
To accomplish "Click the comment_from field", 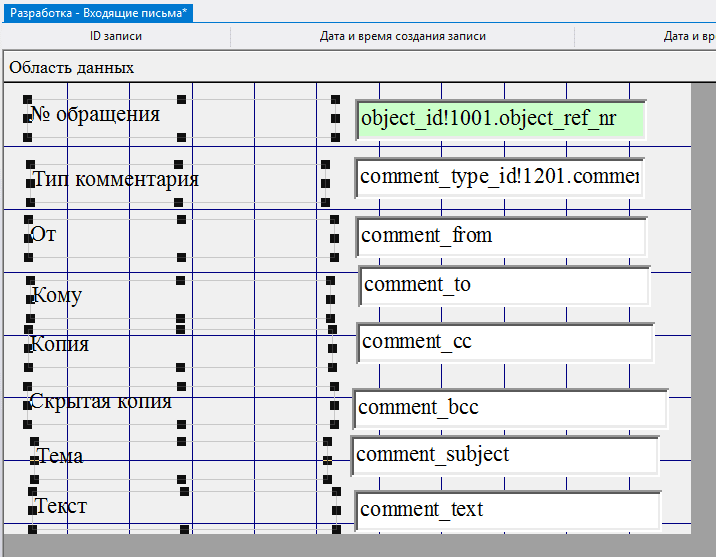I will pyautogui.click(x=501, y=236).
